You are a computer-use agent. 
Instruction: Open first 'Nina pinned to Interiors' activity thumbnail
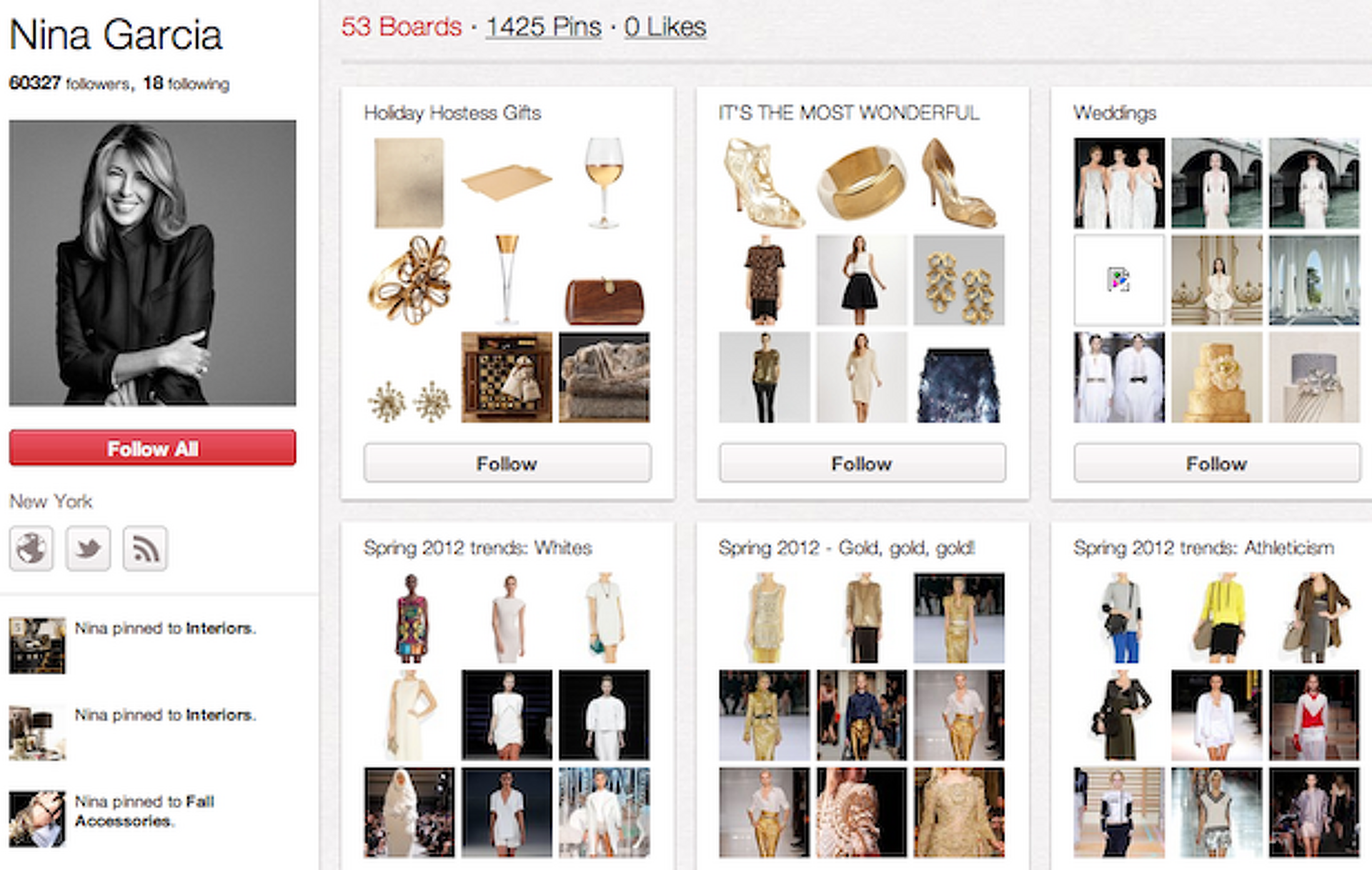(37, 646)
